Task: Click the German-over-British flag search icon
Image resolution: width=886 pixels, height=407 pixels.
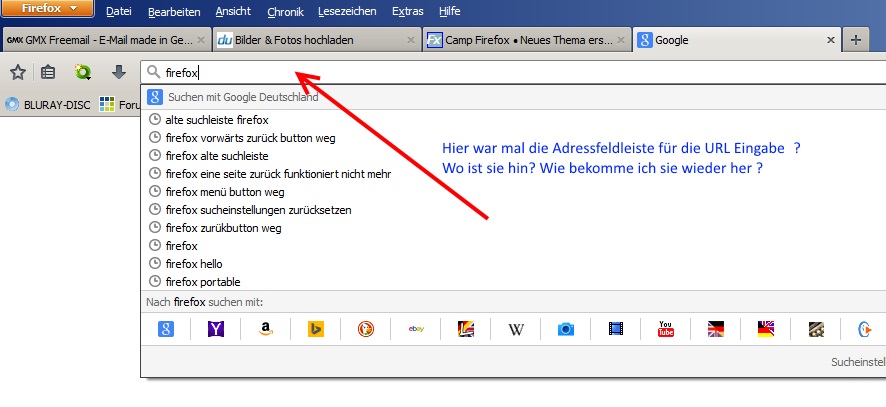Action: point(716,329)
